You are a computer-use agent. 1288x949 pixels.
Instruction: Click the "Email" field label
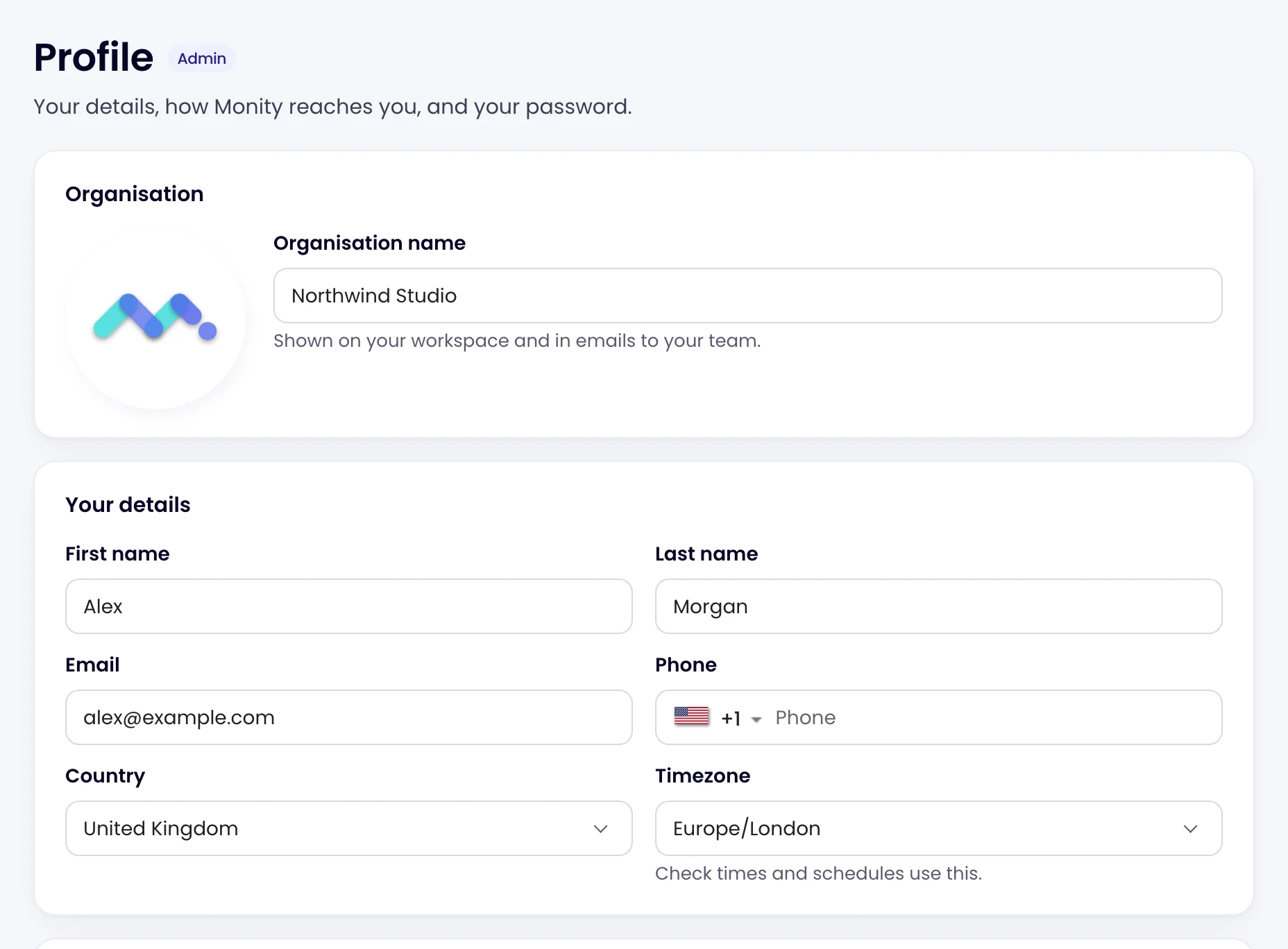(92, 665)
